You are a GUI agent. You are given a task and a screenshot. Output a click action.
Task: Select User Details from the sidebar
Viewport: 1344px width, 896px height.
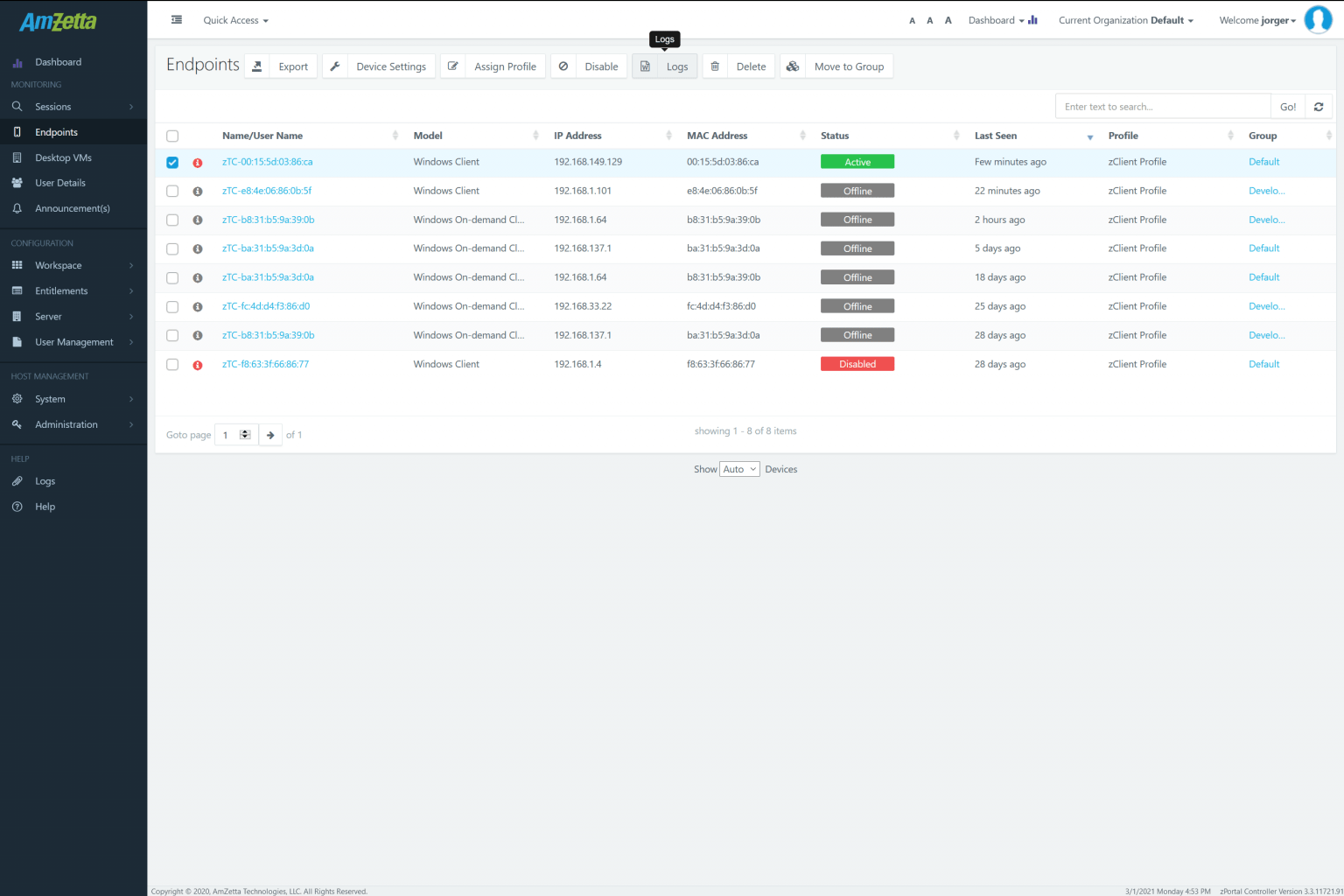[x=59, y=182]
